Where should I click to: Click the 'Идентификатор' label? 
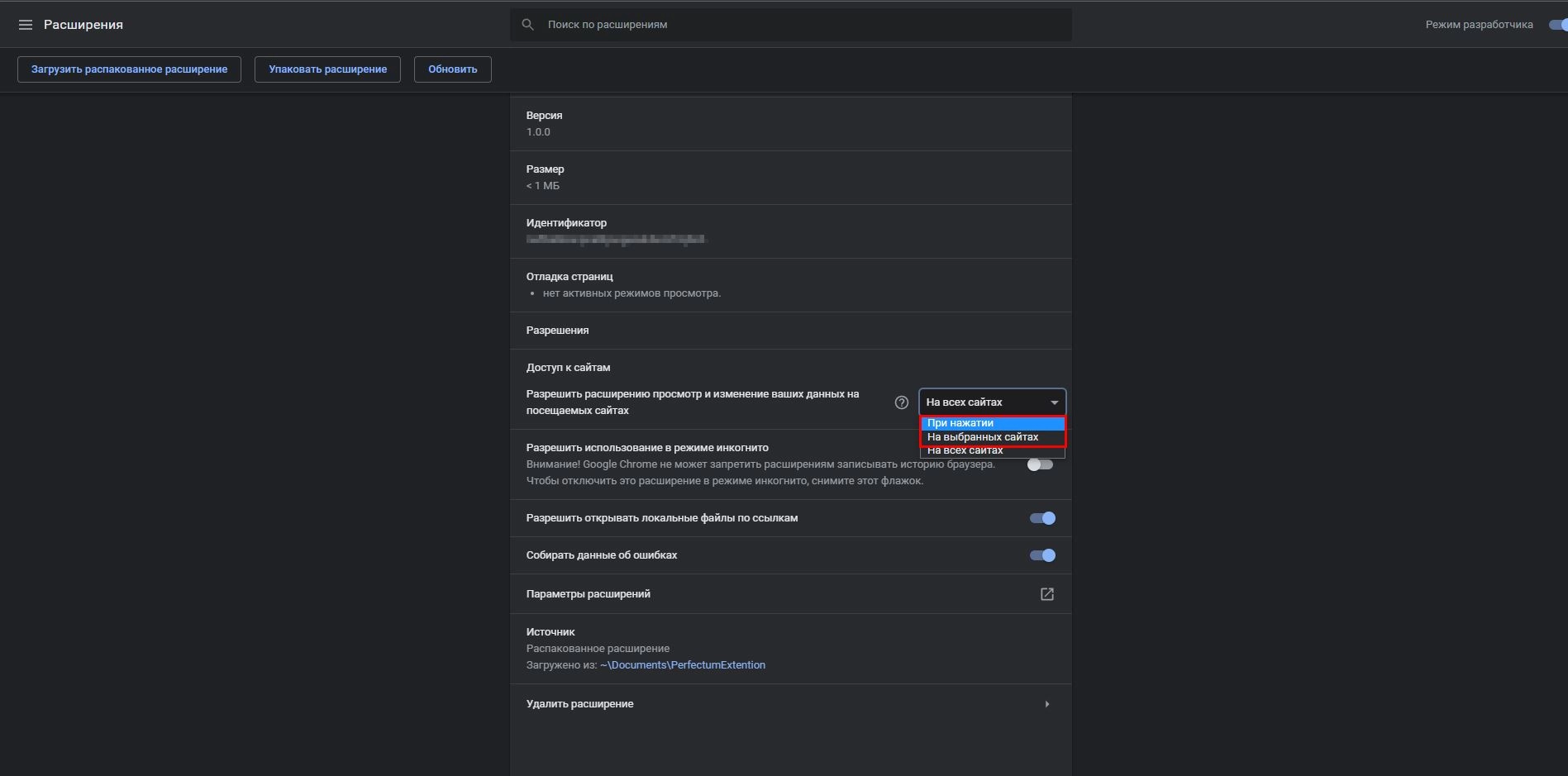tap(566, 223)
